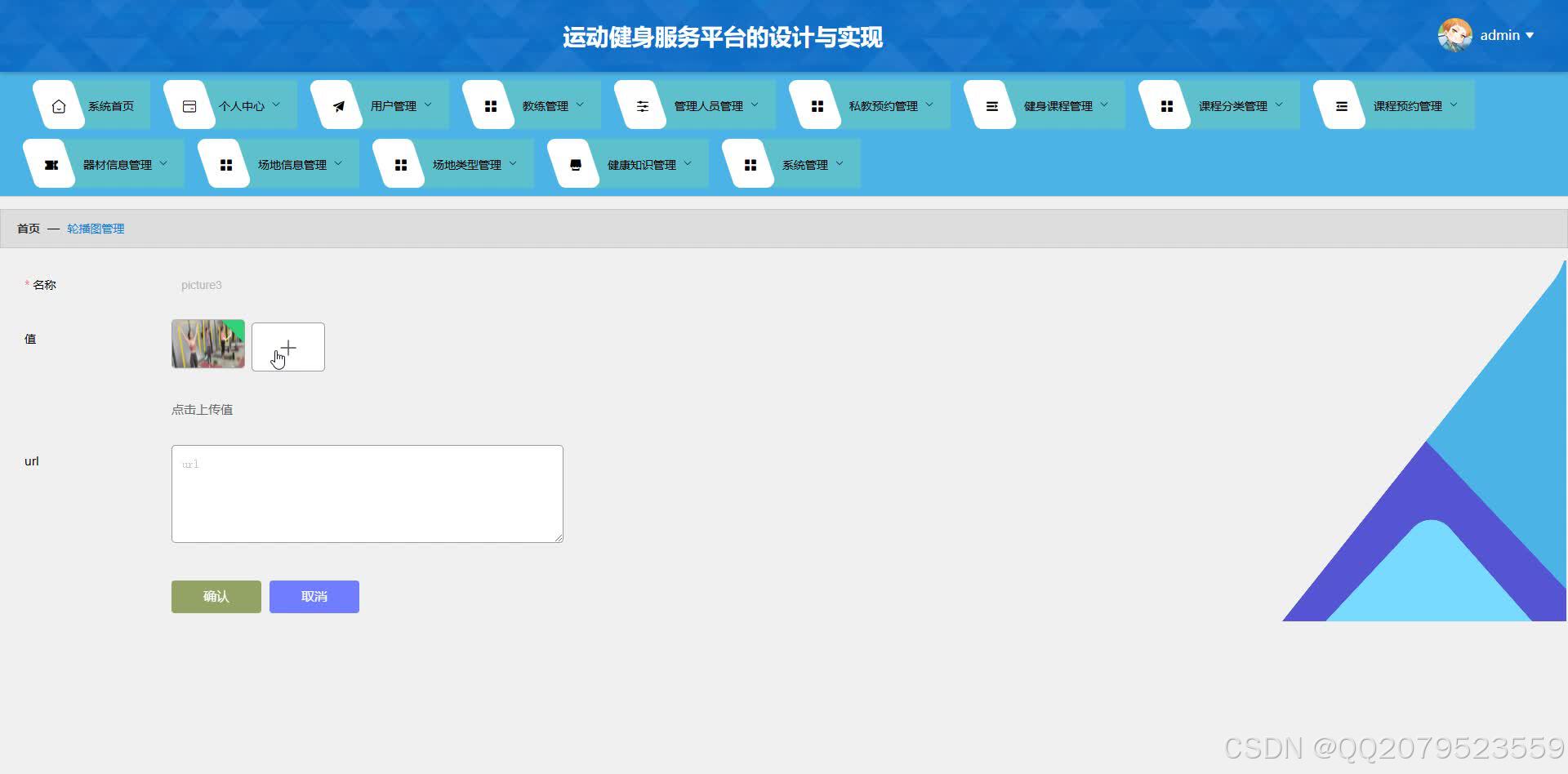Screen dimensions: 1568x774
Task: Open the 轮播图管理 breadcrumb link
Action: coord(95,229)
